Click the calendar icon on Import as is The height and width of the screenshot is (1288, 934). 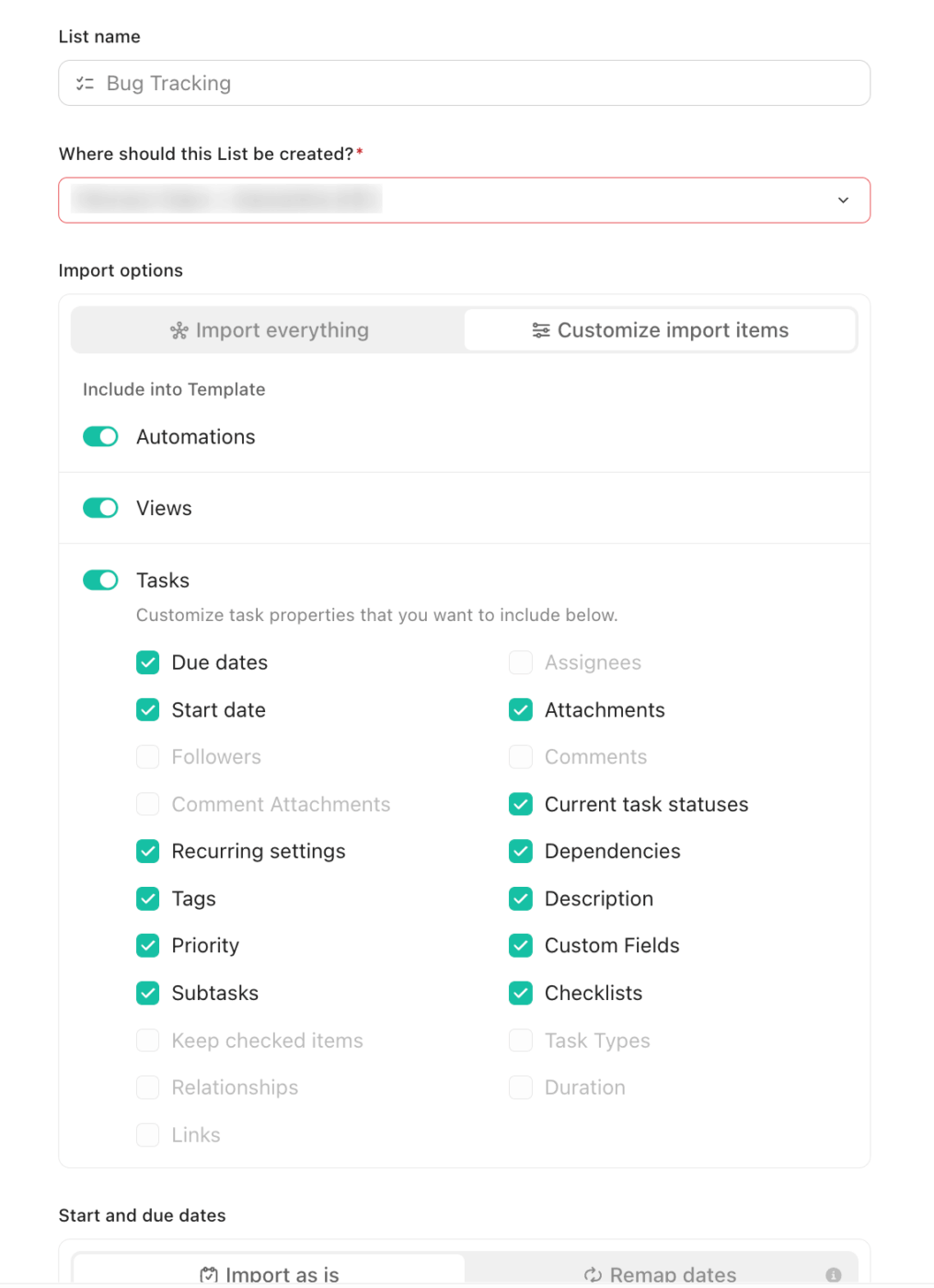[208, 1273]
